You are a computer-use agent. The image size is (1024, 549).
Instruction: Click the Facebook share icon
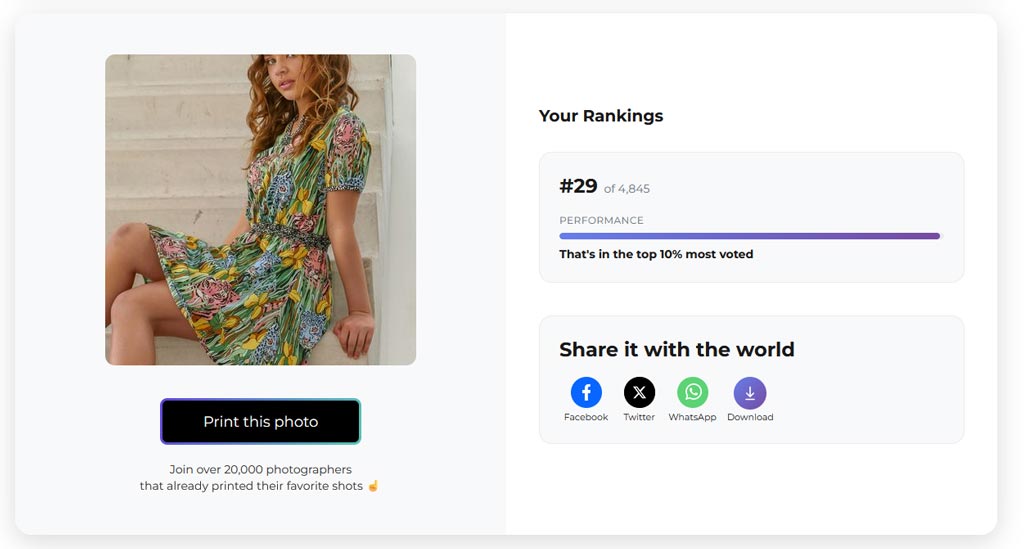[586, 393]
